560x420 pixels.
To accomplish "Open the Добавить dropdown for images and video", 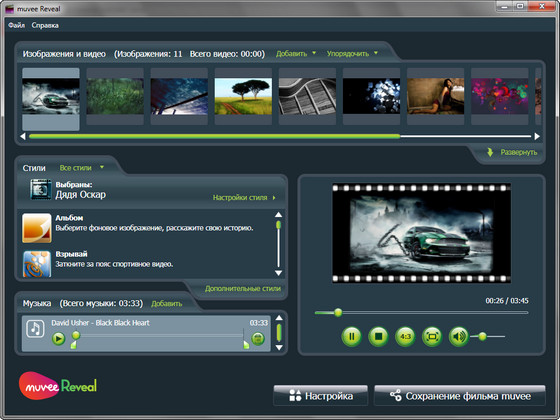I will coord(296,54).
